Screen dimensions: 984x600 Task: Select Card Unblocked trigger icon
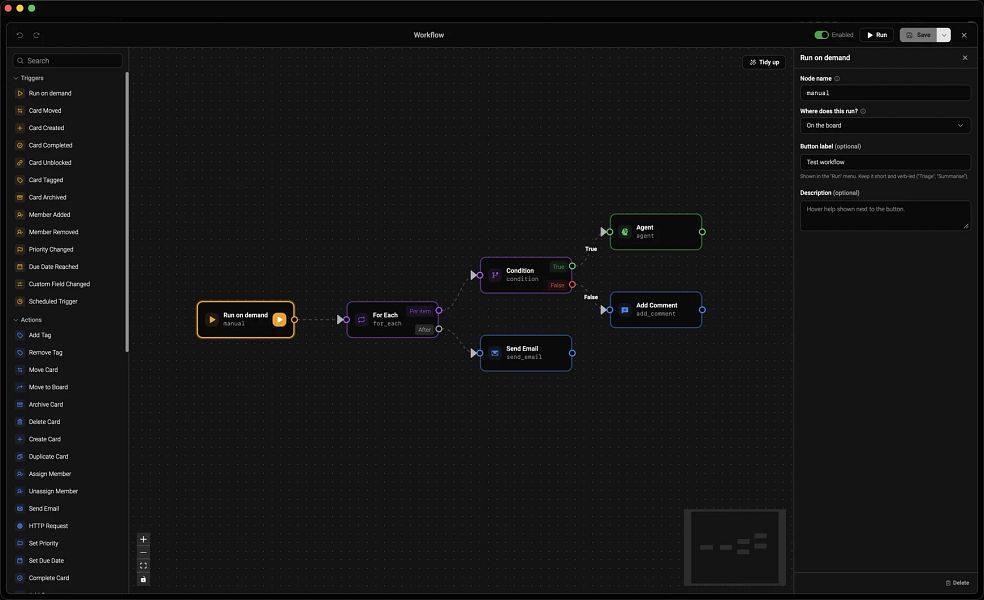point(20,163)
